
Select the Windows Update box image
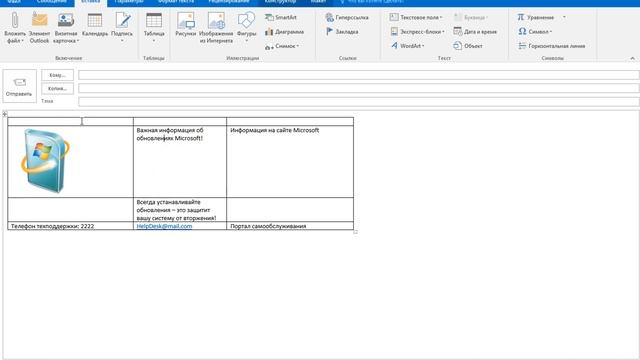click(x=45, y=160)
